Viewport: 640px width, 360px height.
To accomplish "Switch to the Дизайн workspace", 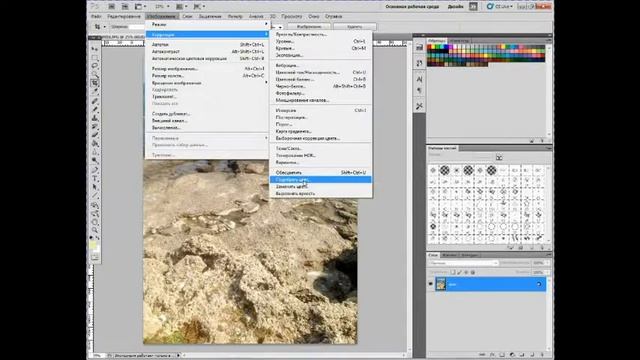I will (456, 7).
